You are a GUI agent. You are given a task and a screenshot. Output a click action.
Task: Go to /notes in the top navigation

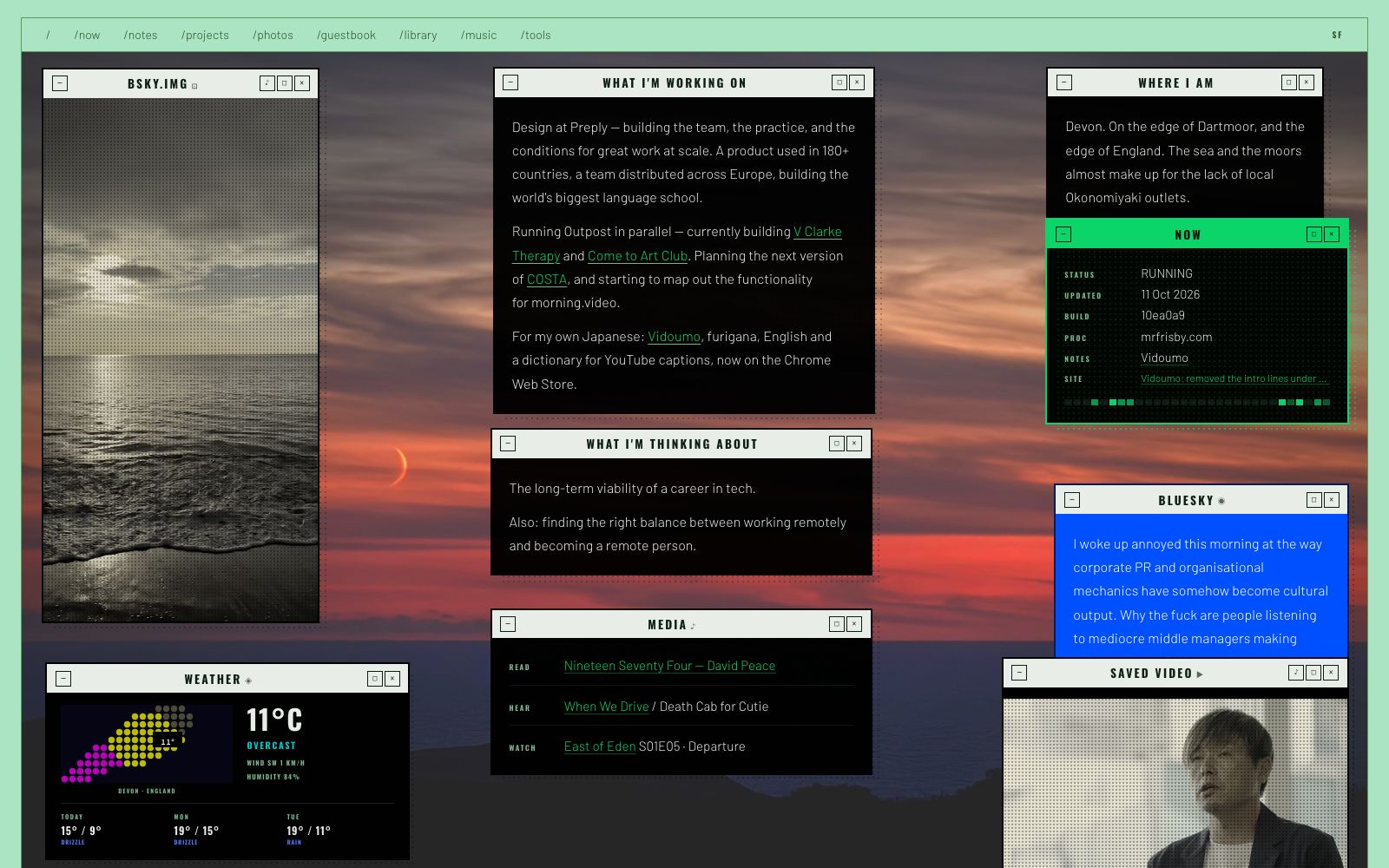(x=141, y=36)
